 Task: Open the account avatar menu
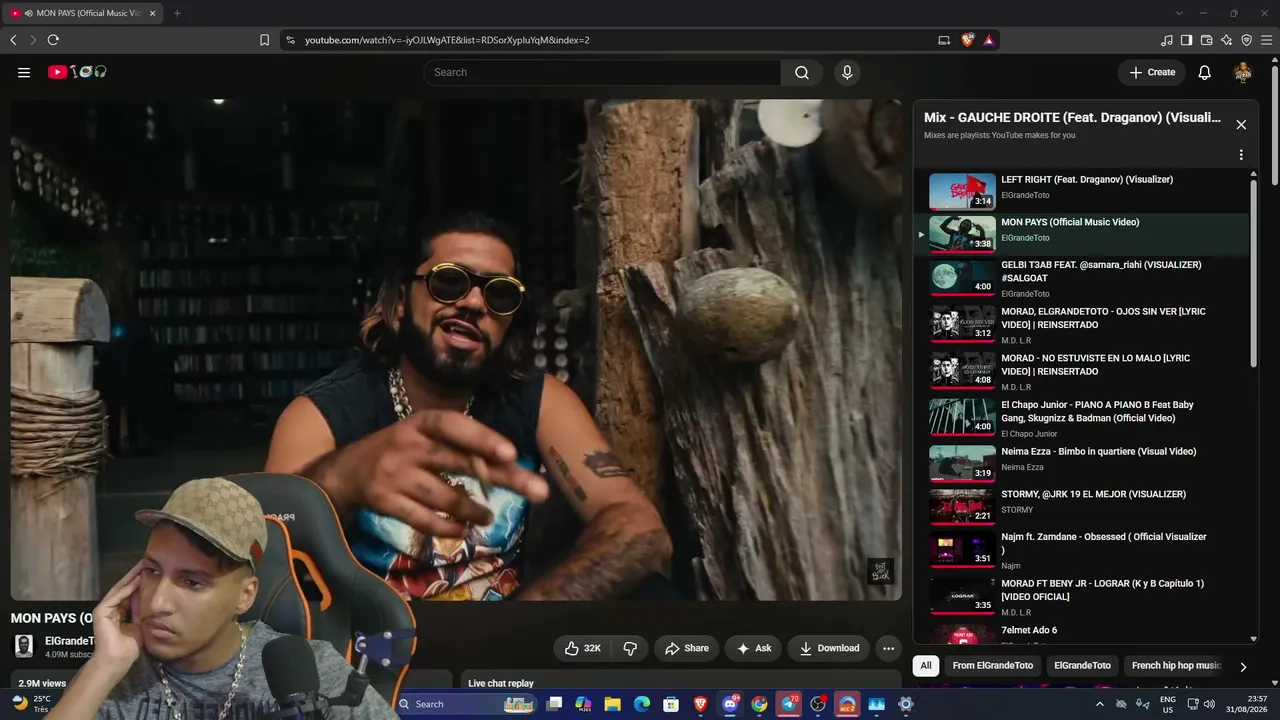tap(1243, 72)
